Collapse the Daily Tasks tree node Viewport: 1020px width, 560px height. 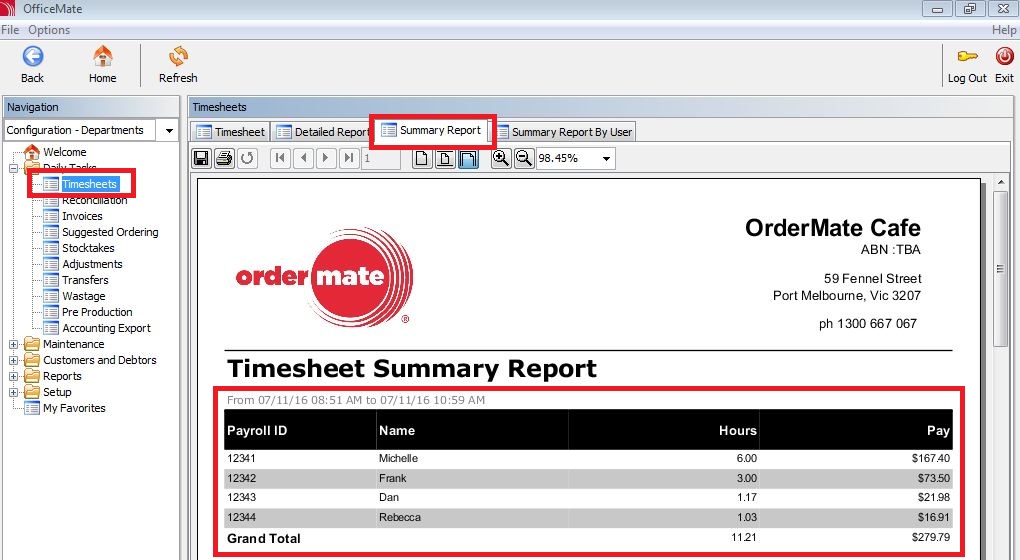tap(13, 168)
